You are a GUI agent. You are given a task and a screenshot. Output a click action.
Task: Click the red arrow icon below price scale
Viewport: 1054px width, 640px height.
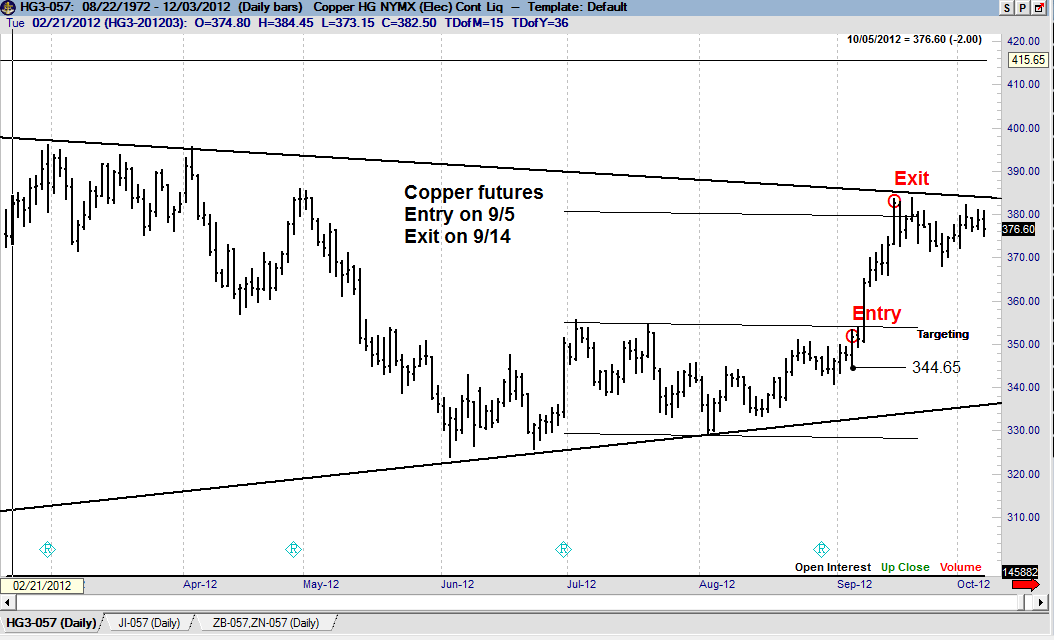click(1025, 585)
